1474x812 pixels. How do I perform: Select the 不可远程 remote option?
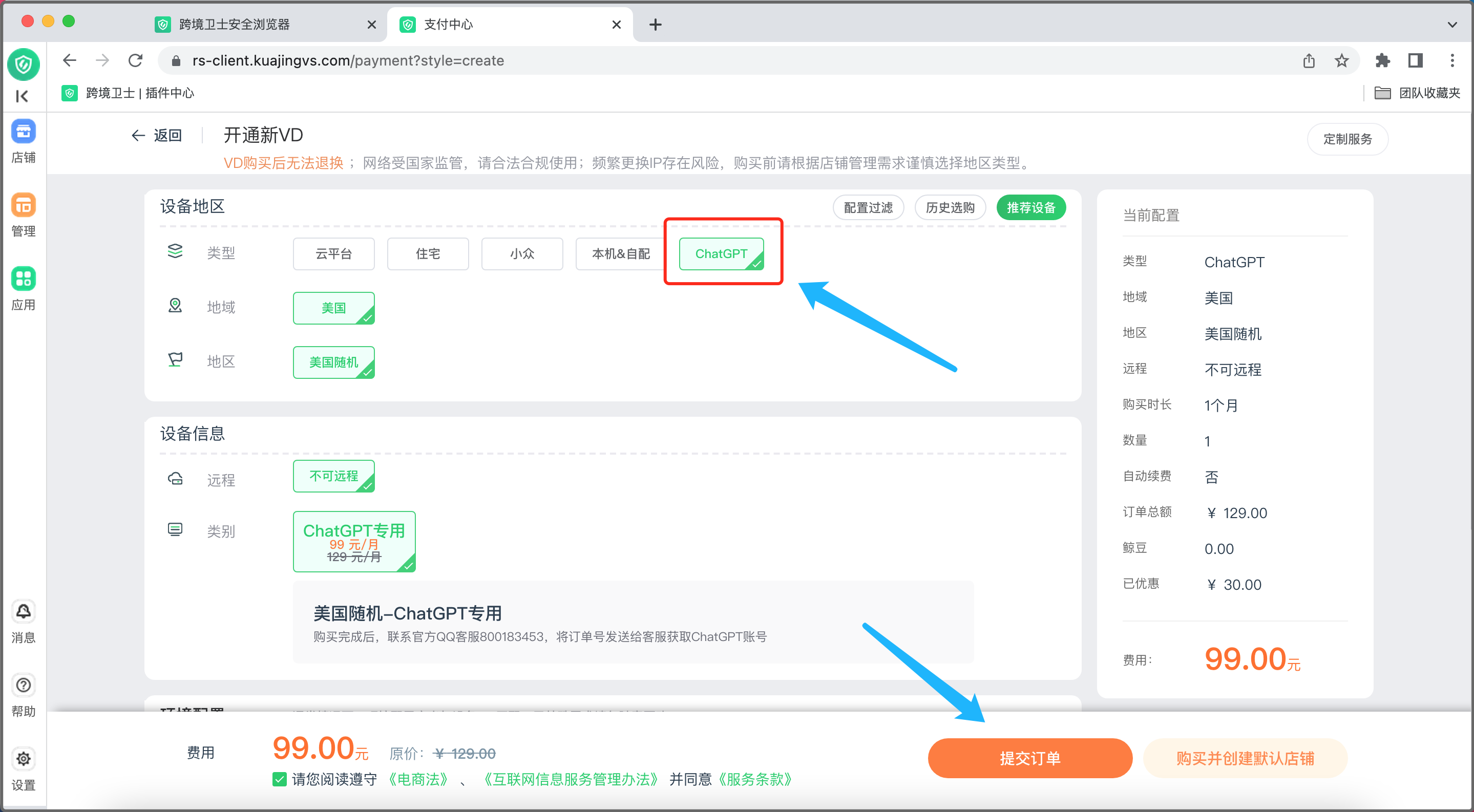pos(333,476)
